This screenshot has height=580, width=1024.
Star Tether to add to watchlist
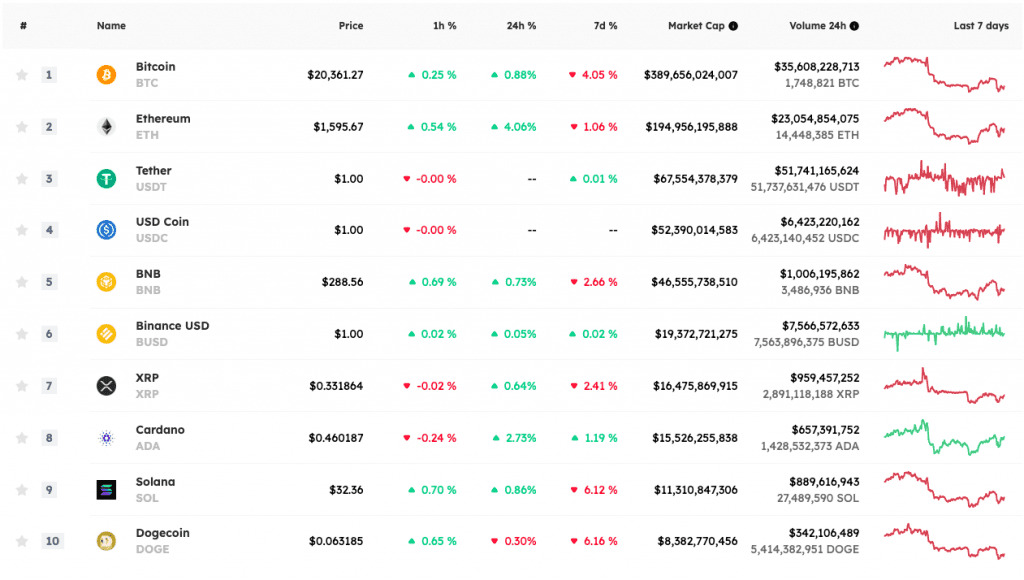pyautogui.click(x=22, y=178)
